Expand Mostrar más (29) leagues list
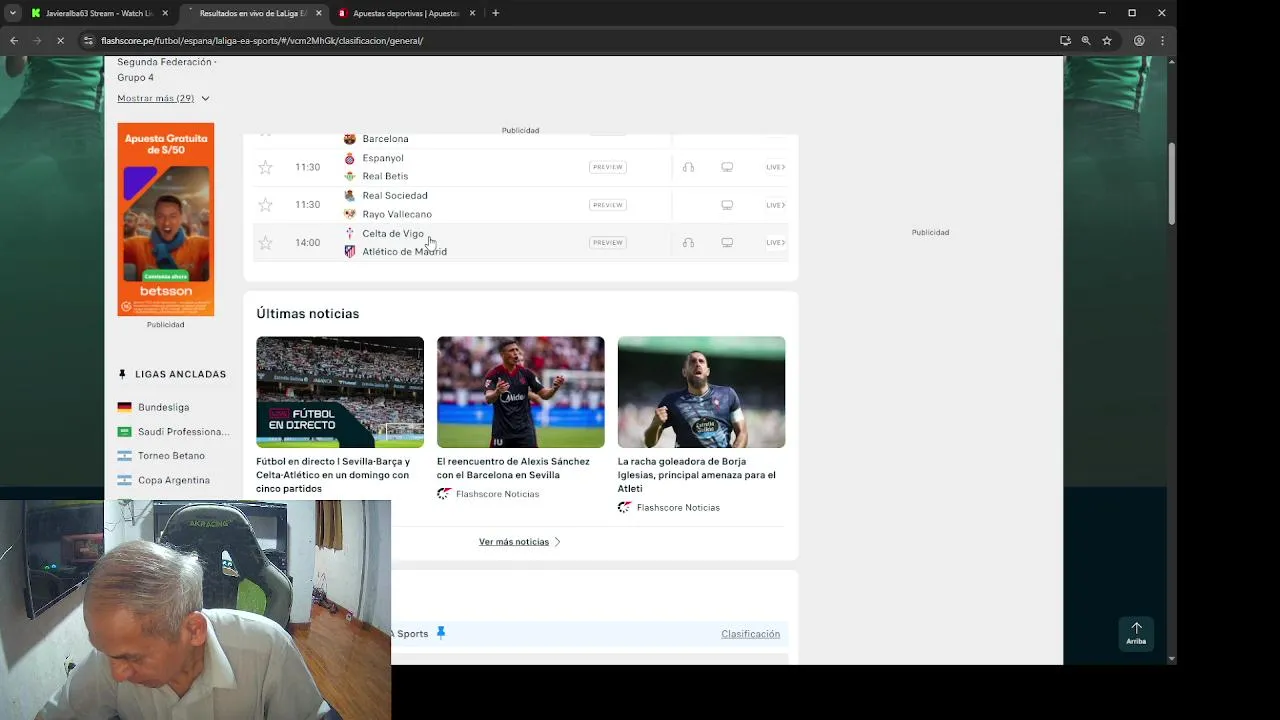1280x720 pixels. click(x=163, y=98)
